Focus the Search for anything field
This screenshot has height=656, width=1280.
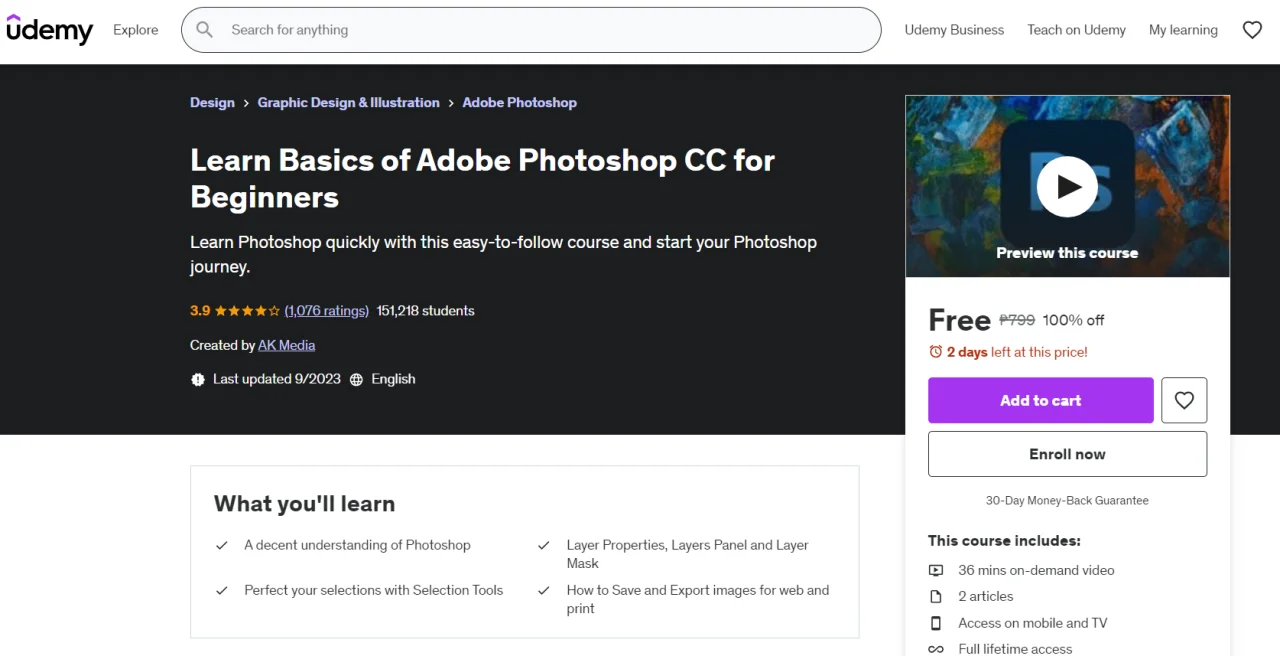[530, 30]
